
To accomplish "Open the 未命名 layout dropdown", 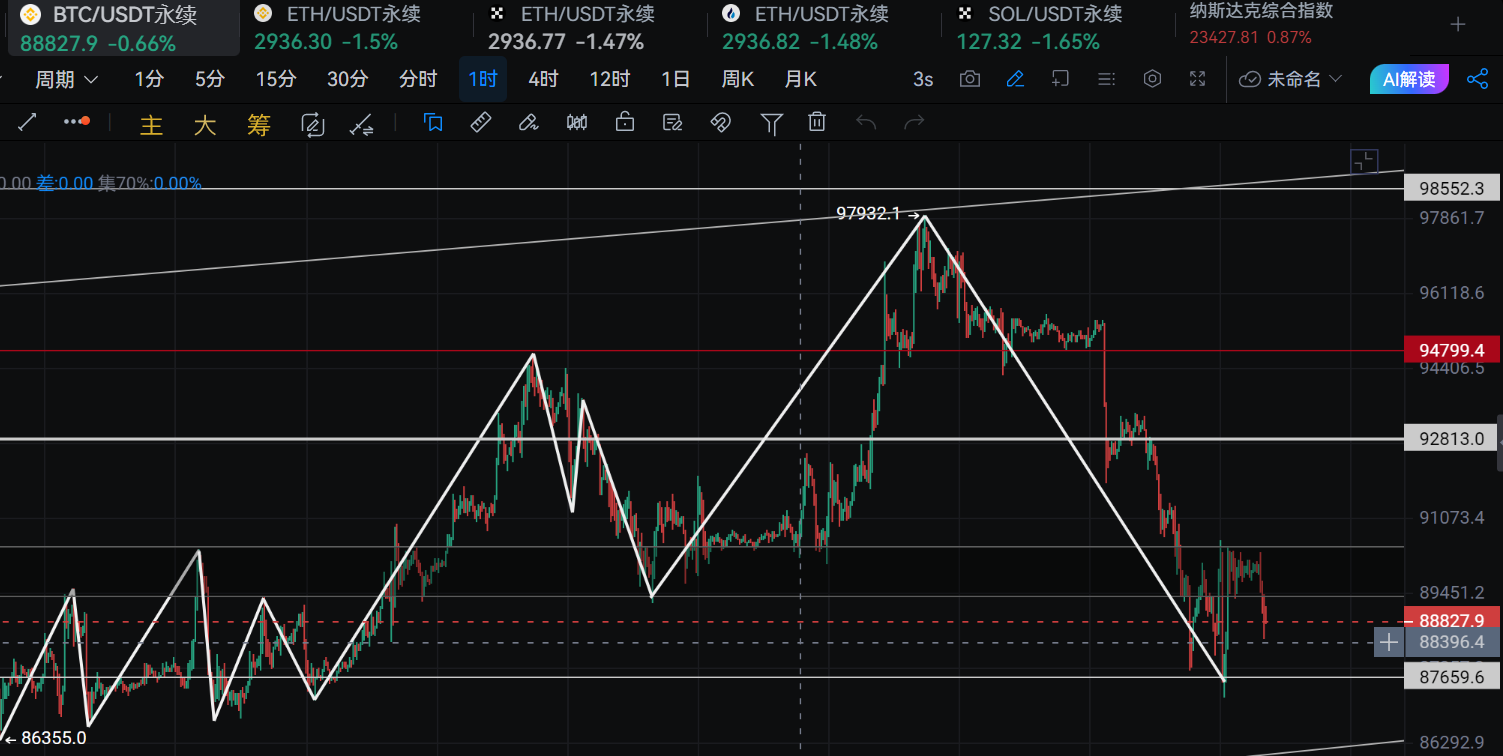I will tap(1290, 79).
